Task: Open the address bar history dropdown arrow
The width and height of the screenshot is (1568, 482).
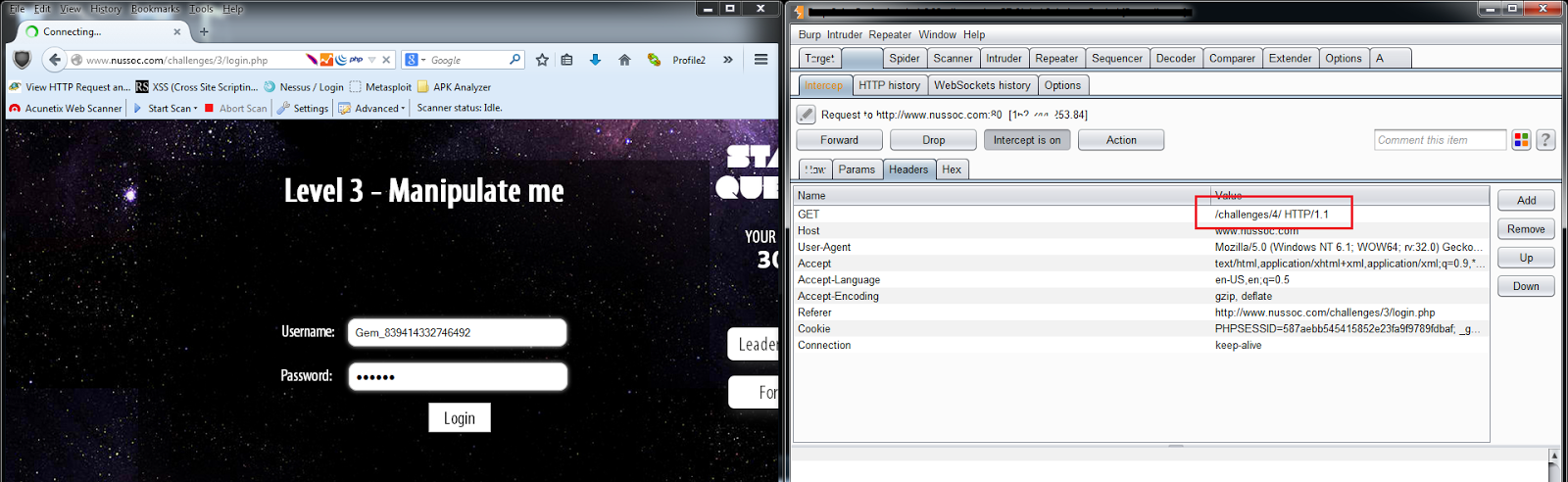Action: [371, 60]
